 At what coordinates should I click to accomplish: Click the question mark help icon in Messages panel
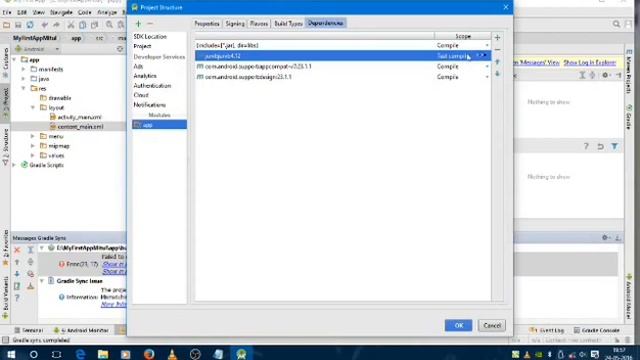[x=17, y=298]
